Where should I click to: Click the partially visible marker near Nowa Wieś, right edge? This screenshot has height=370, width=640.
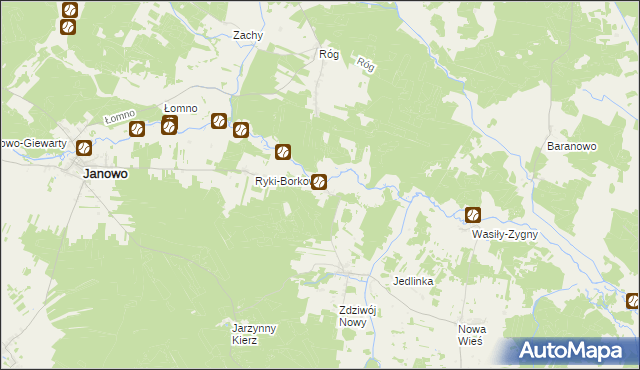point(633,301)
